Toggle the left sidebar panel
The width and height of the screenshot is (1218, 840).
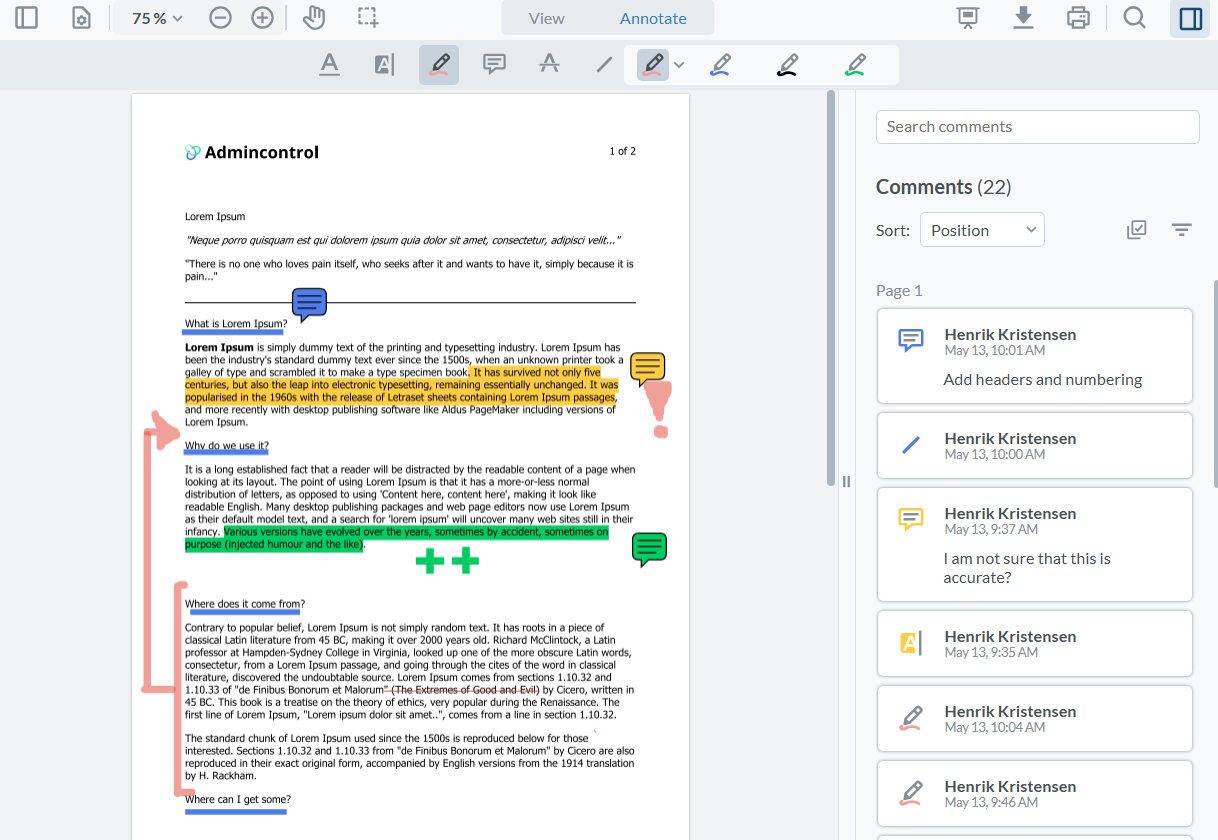tap(27, 18)
